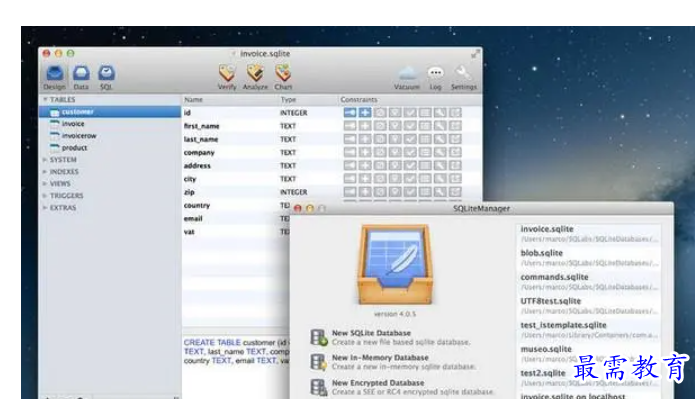This screenshot has width=695, height=399.
Task: Toggle the key constraint on city row
Action: (x=350, y=179)
